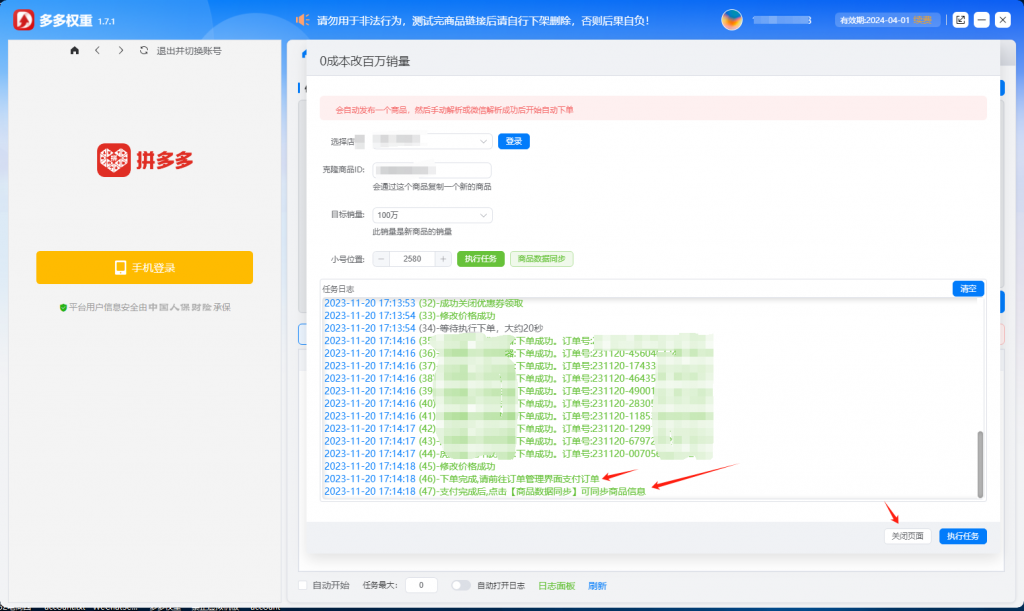Clear the task log with 清空
The width and height of the screenshot is (1024, 611).
[968, 289]
